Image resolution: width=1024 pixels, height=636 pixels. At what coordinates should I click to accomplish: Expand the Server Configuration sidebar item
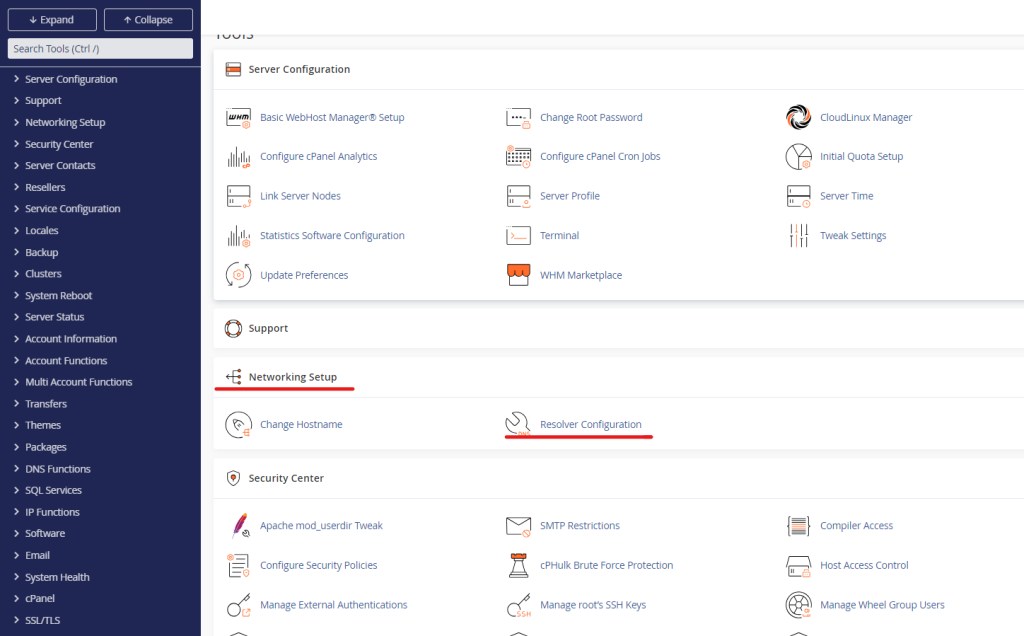point(70,79)
